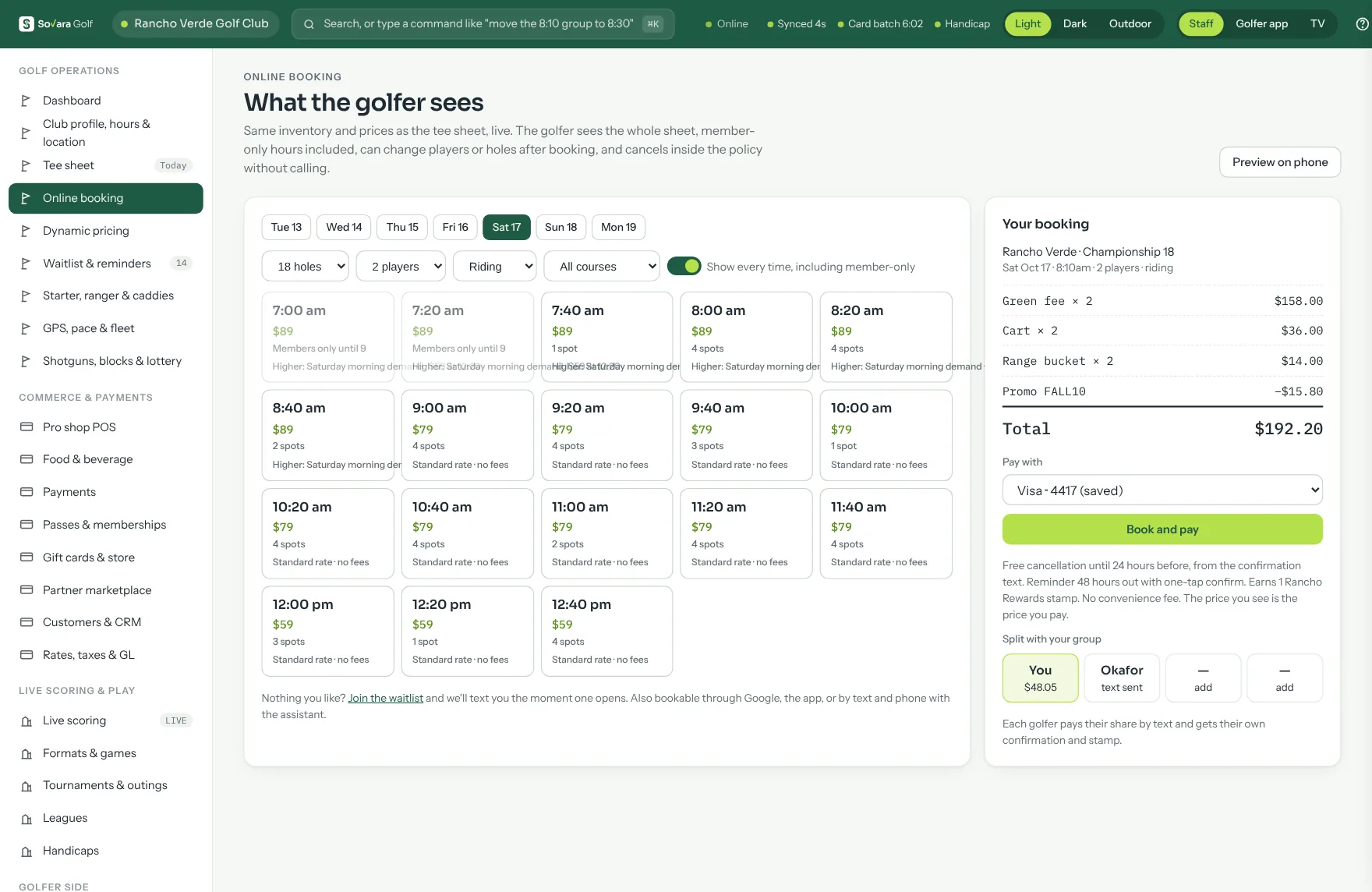Select the Okafor text sent split slot
This screenshot has width=1372, height=892.
tap(1122, 678)
